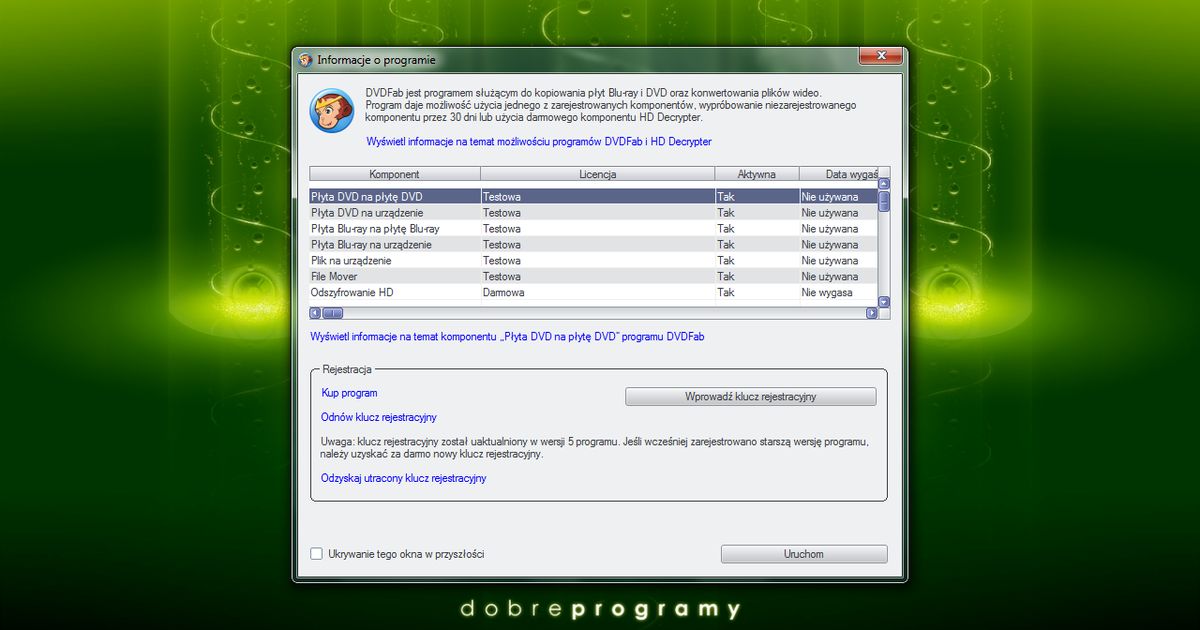Click "Wprowadź klucz rejestracyjny" button
This screenshot has height=630, width=1200.
[x=750, y=396]
